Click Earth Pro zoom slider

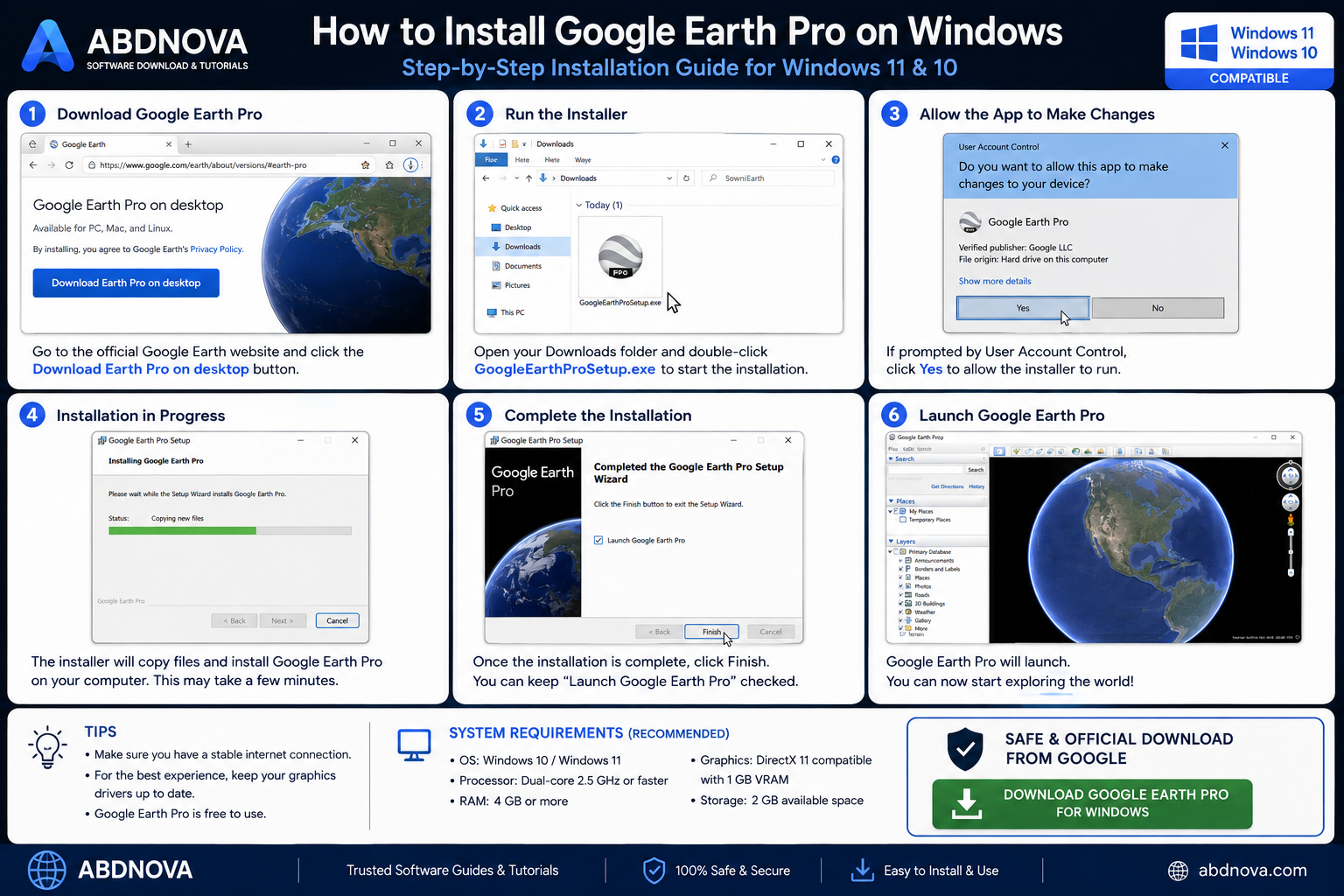[1291, 554]
